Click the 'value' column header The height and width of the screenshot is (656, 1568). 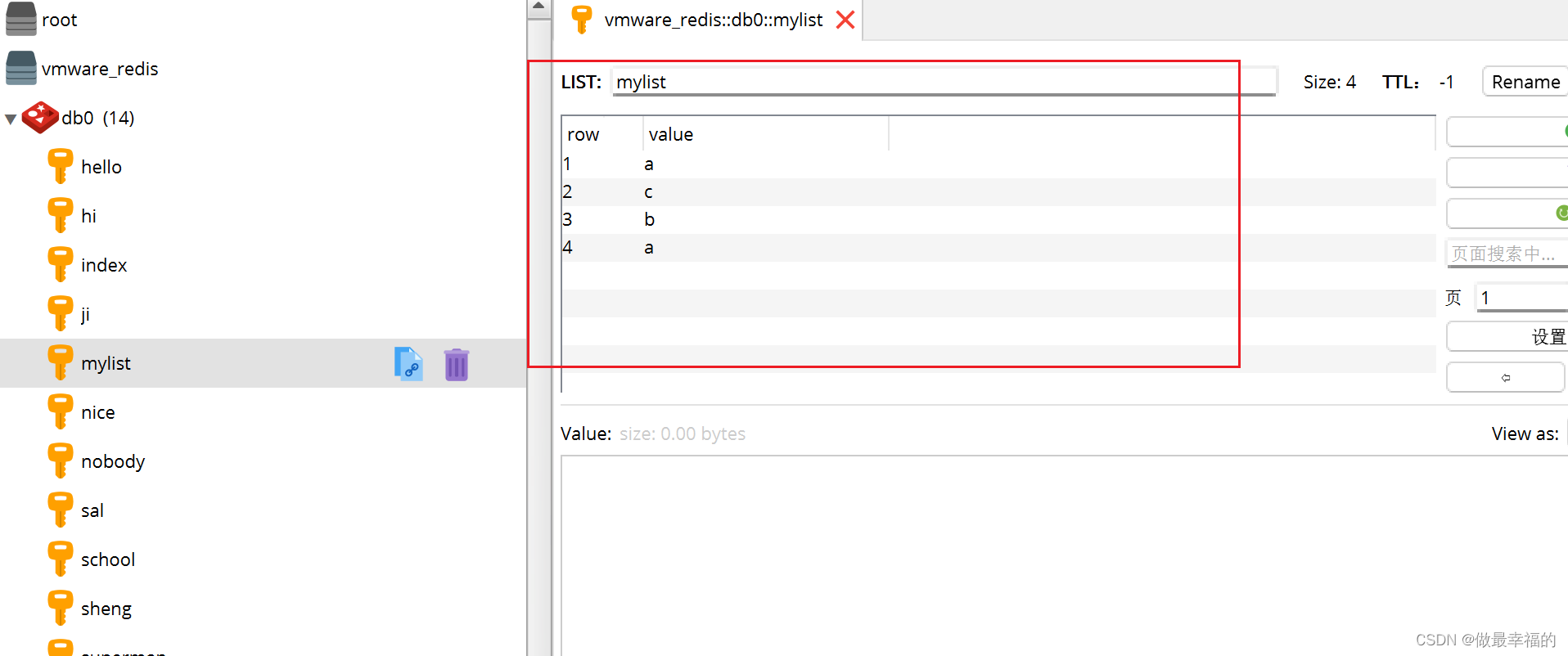[x=765, y=134]
